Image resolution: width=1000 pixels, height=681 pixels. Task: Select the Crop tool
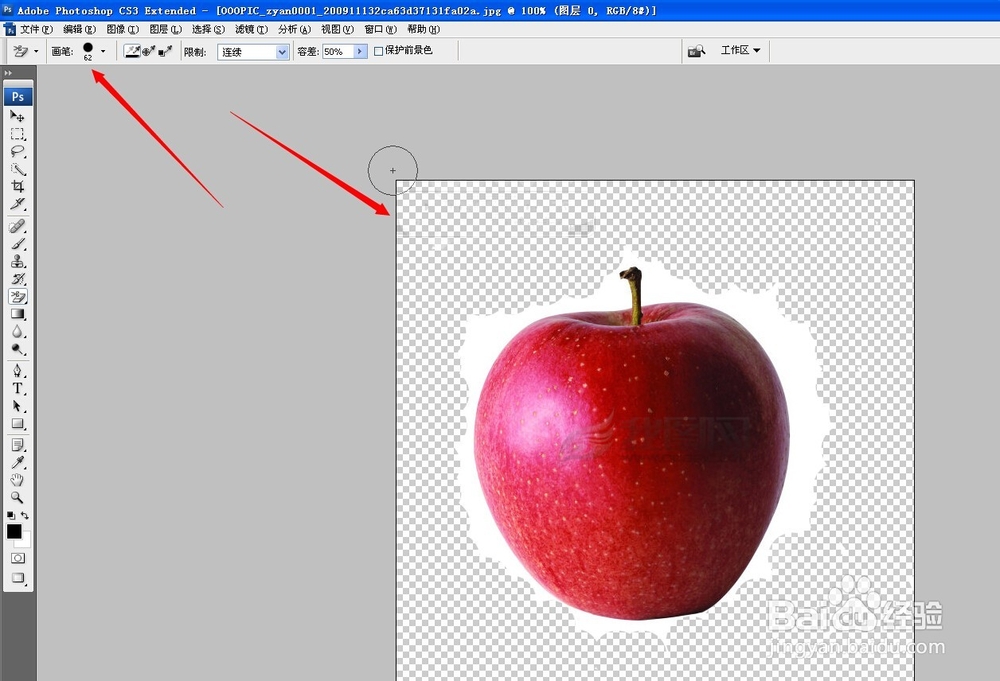click(x=17, y=186)
